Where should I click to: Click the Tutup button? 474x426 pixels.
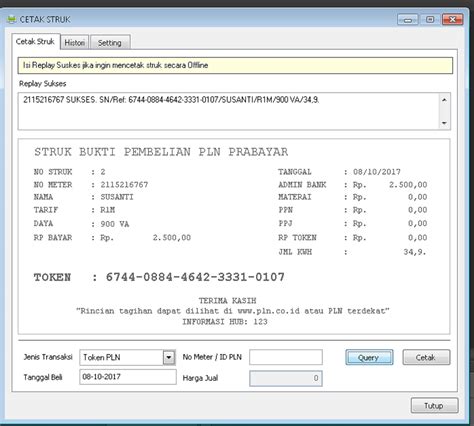click(434, 406)
